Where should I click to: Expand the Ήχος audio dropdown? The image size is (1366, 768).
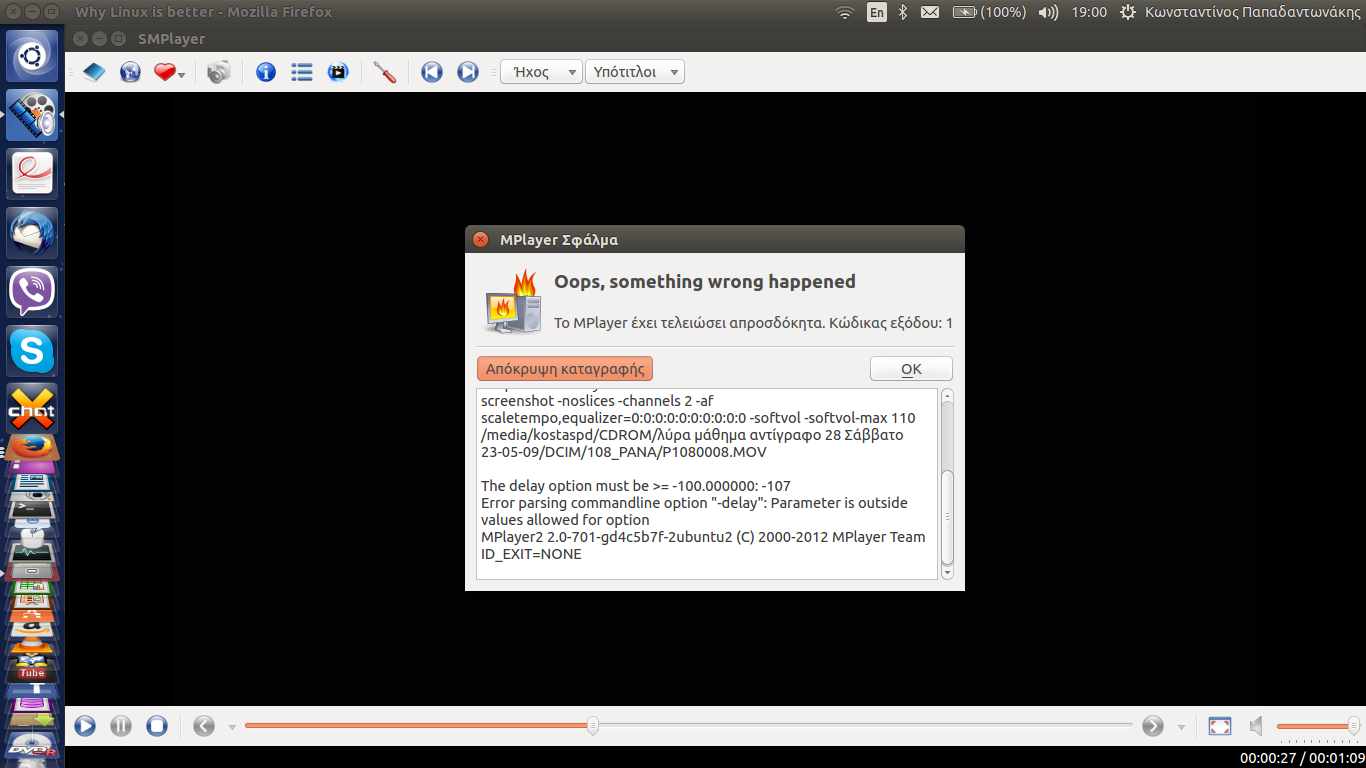click(x=541, y=72)
